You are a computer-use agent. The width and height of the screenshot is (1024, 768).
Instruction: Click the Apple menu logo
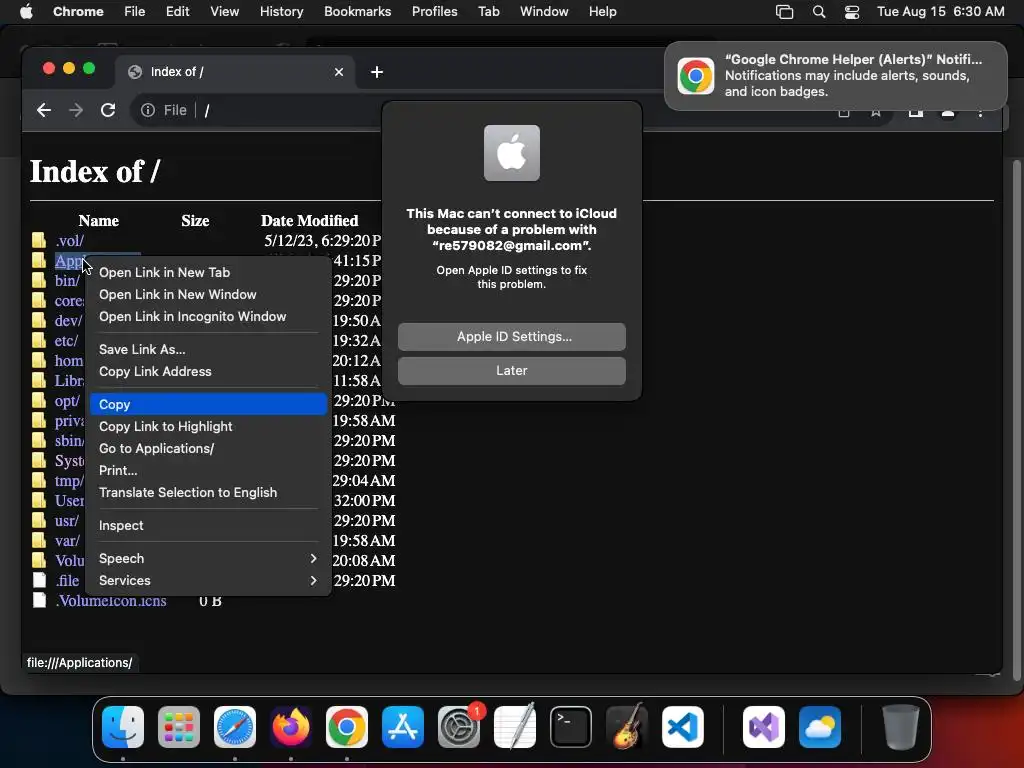[x=26, y=12]
